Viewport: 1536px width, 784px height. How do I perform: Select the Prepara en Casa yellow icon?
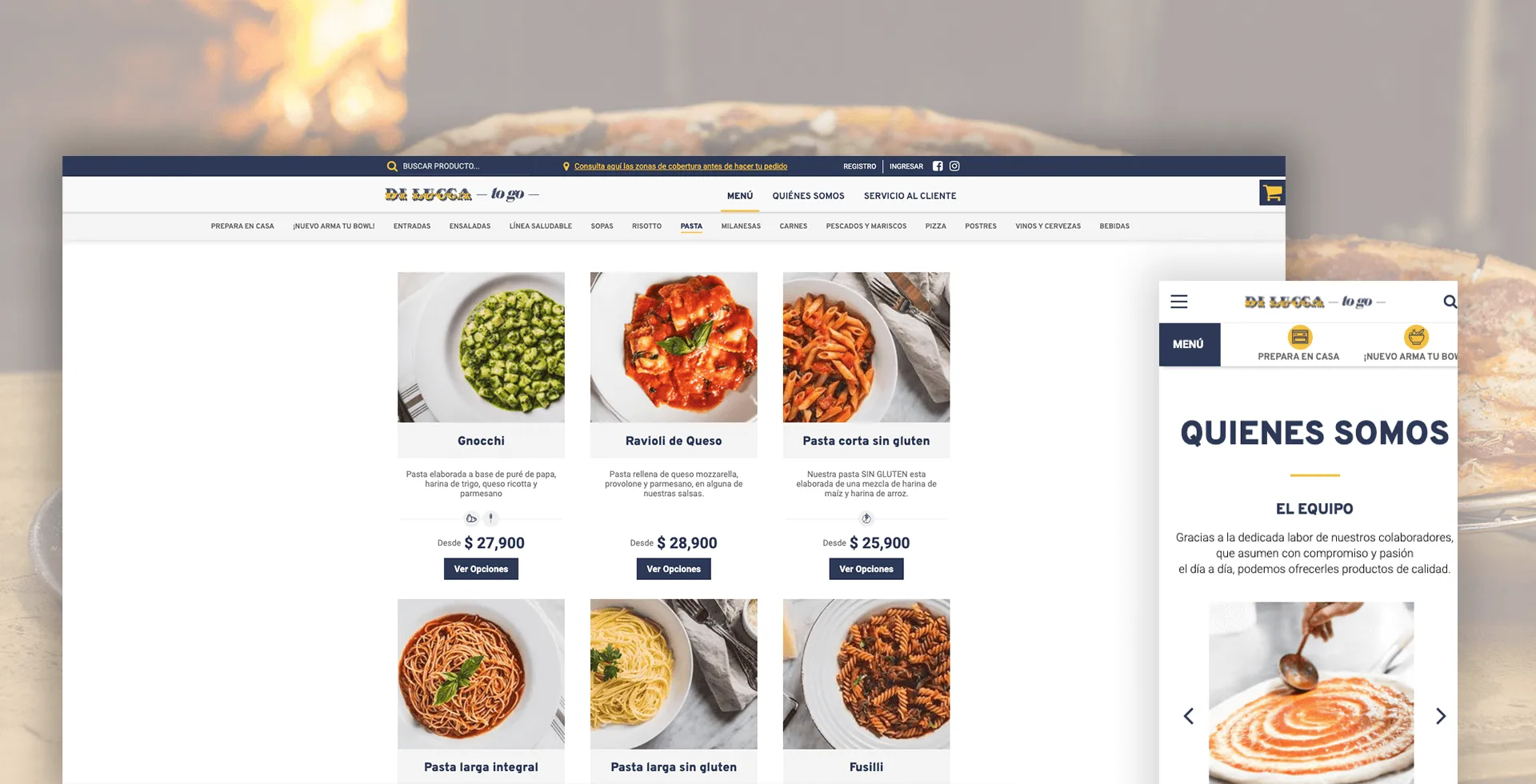1300,337
